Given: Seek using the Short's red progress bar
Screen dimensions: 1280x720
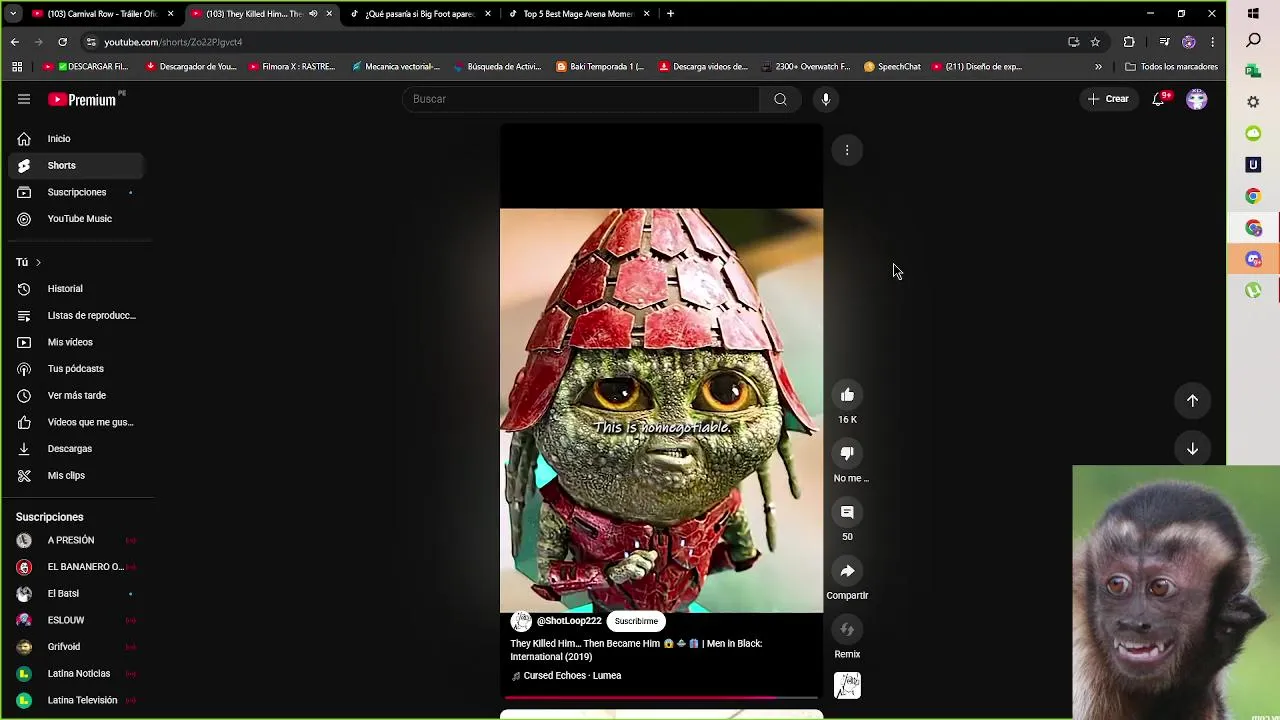Looking at the screenshot, I should pyautogui.click(x=661, y=697).
